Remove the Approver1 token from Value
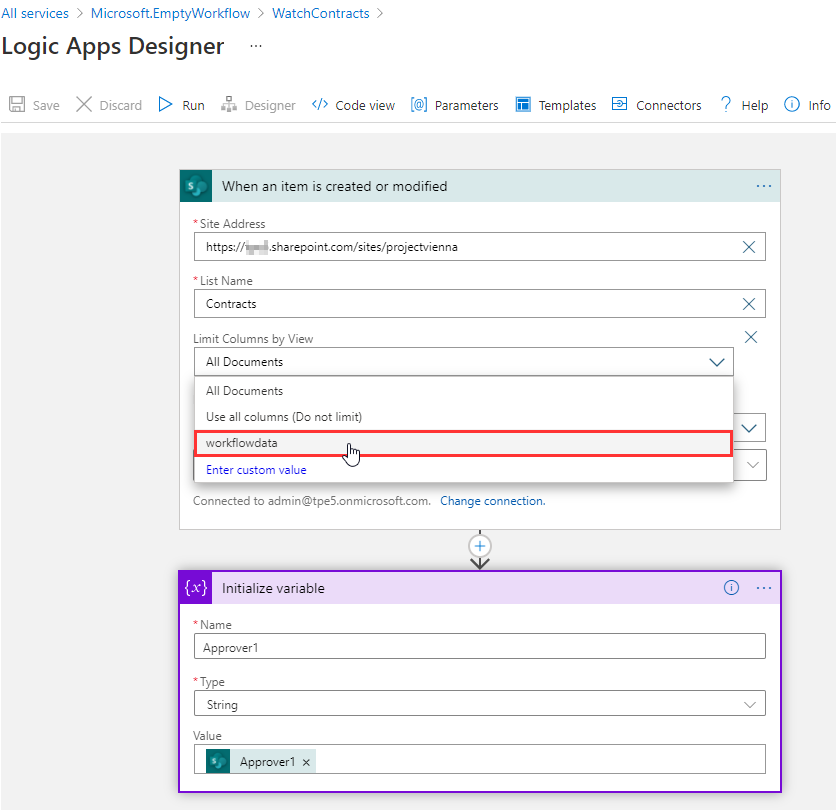 (307, 762)
